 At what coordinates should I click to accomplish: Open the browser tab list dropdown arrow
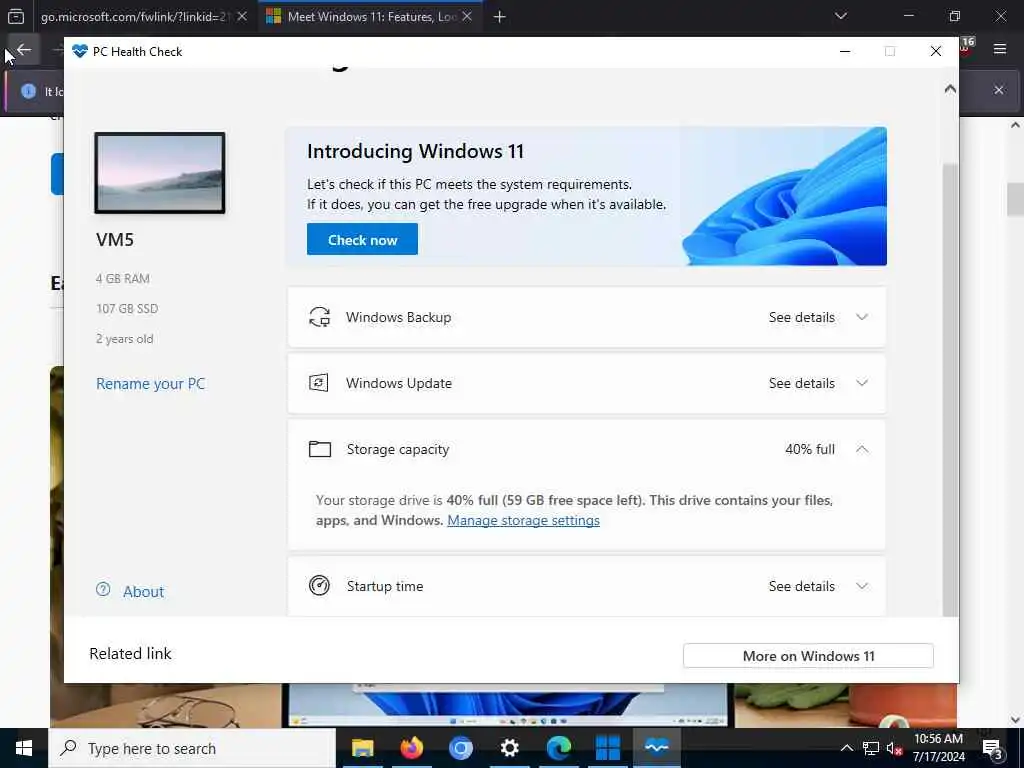[x=841, y=16]
